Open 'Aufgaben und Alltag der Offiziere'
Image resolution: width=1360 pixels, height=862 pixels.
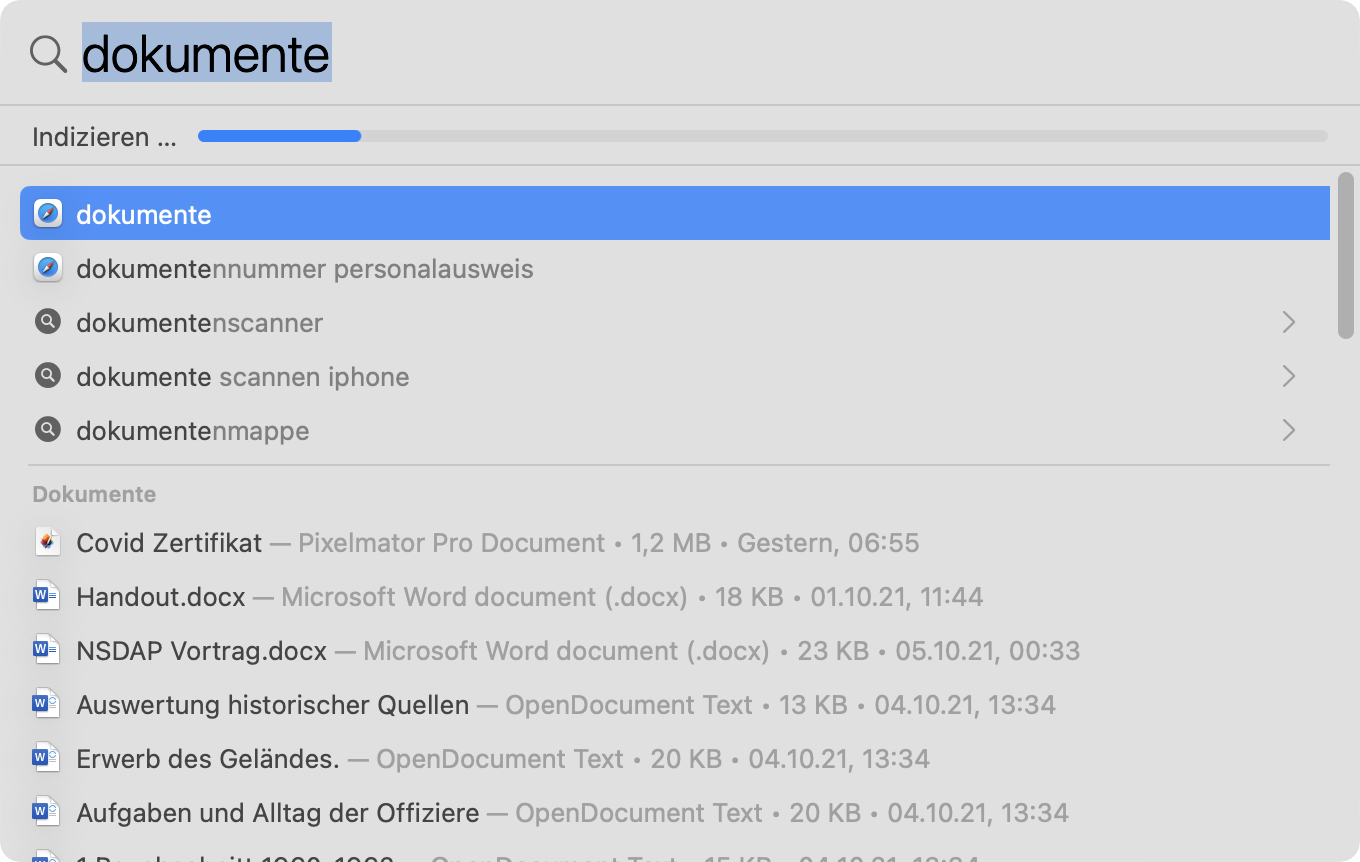click(278, 812)
